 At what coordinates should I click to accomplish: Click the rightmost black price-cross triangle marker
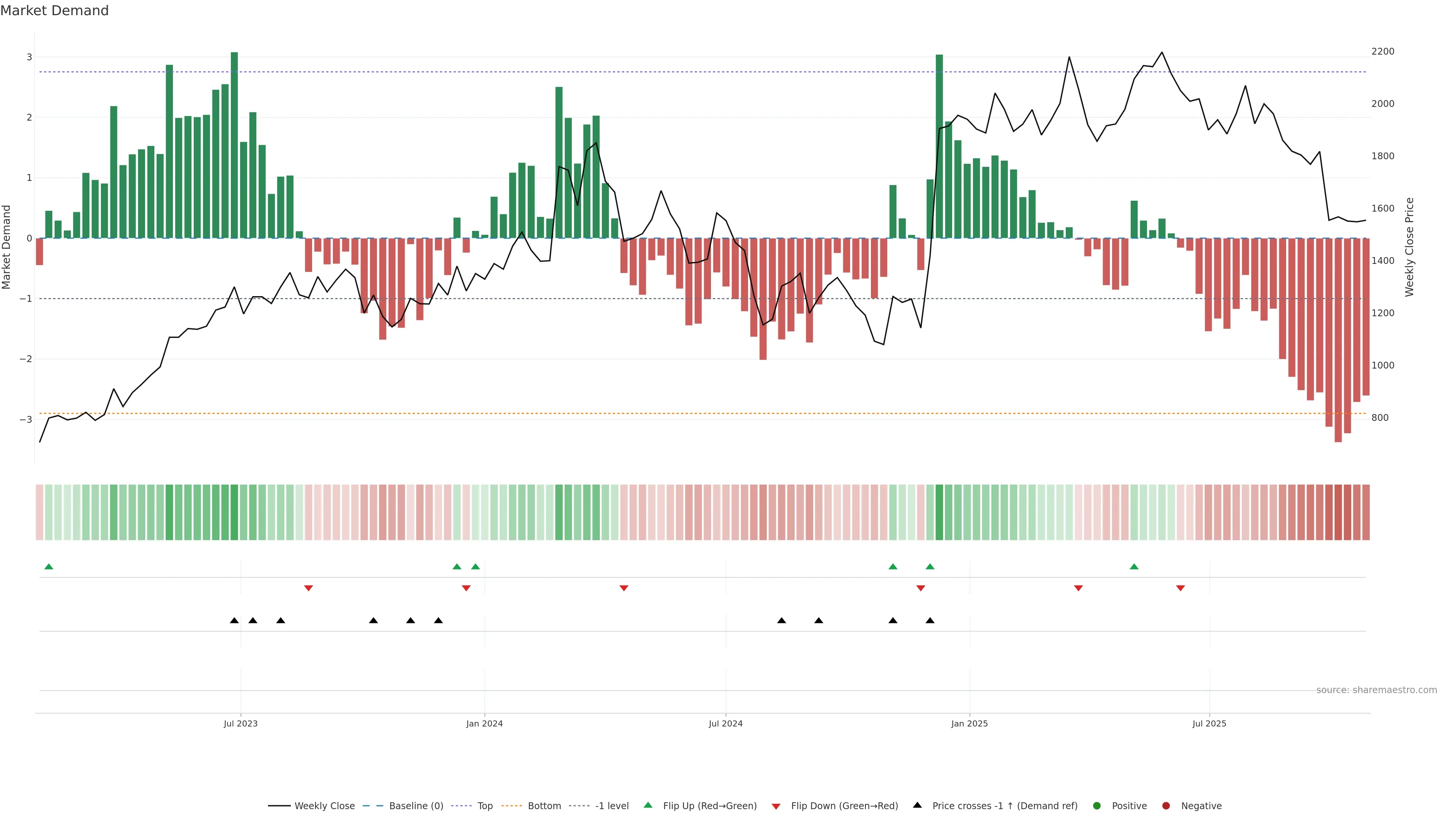pos(930,621)
